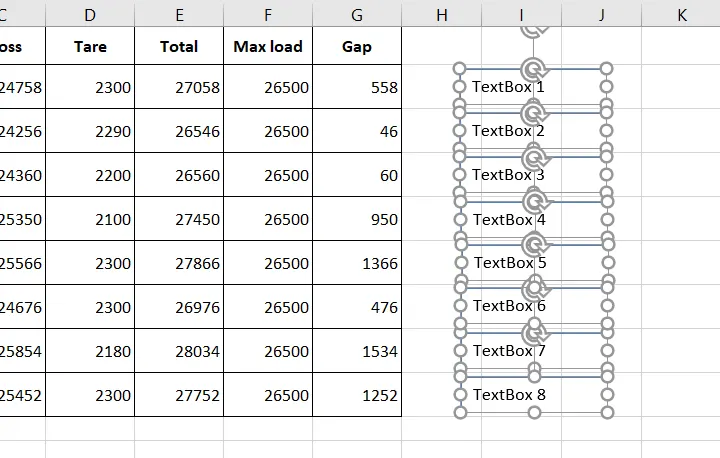Click the left-middle resize handle of TextBox 4
This screenshot has width=720, height=458.
(x=460, y=219)
